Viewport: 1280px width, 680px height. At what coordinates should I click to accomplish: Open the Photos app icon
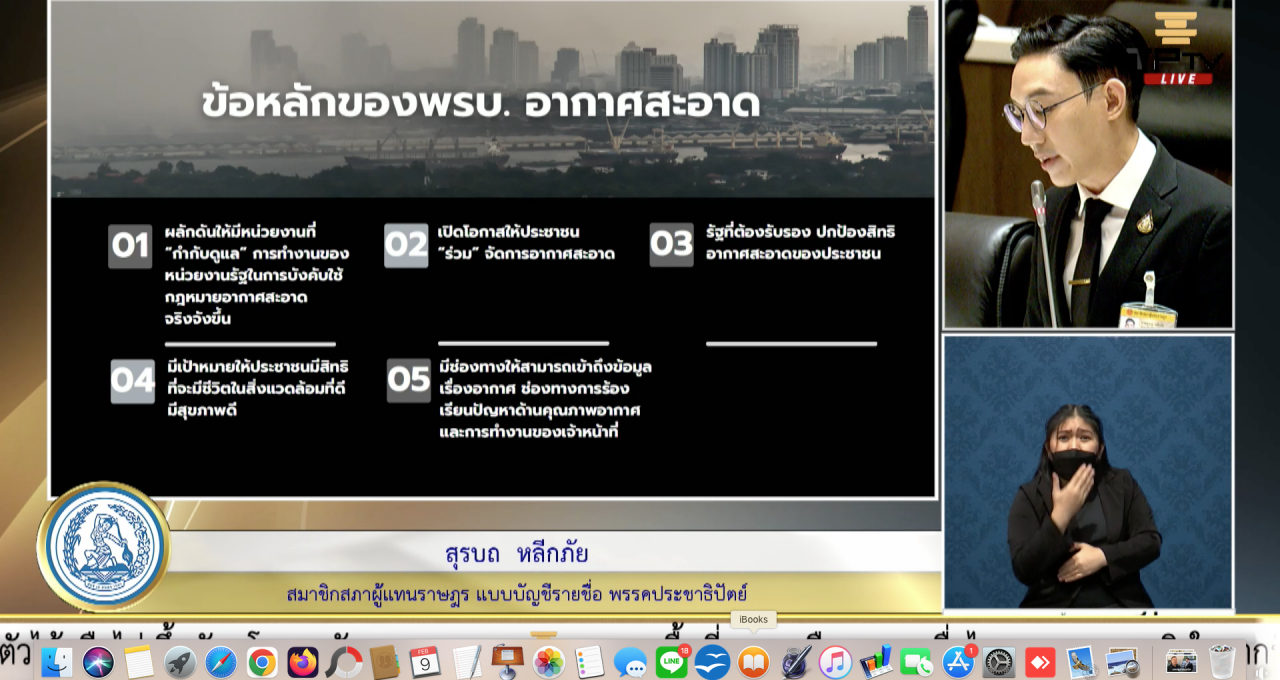click(548, 662)
